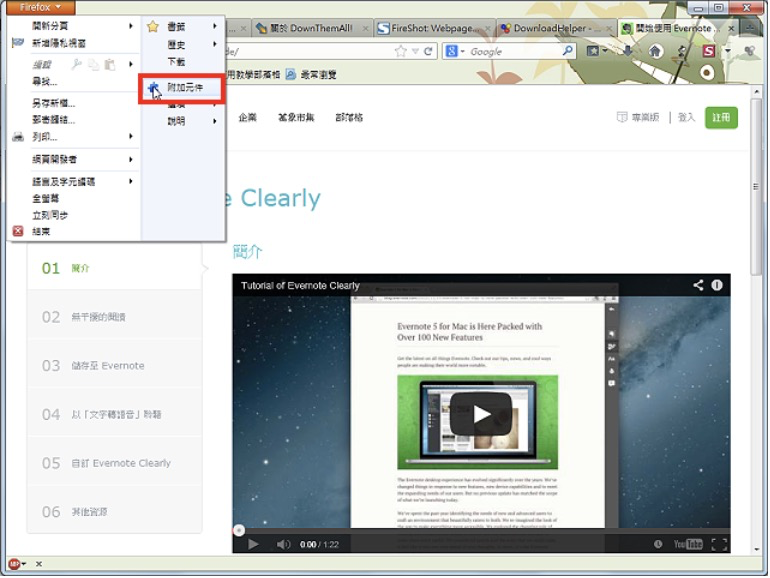This screenshot has width=770, height=578.
Task: Click the reload page icon
Action: click(x=428, y=51)
